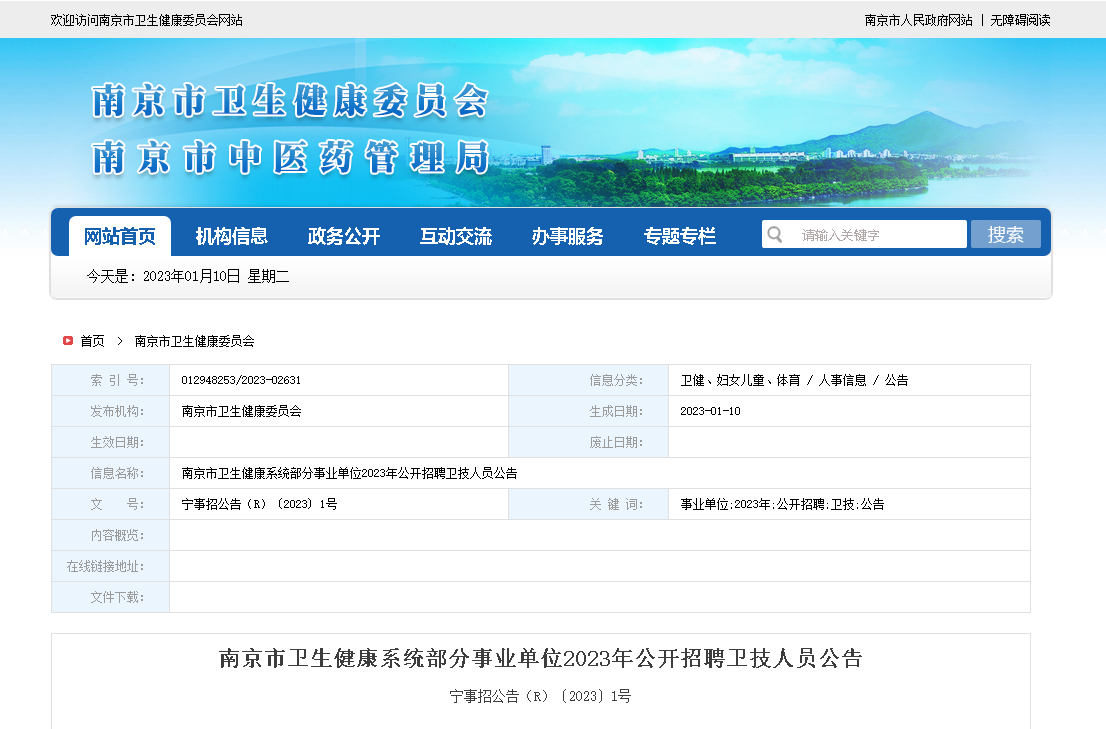Open the 专题专栏 navigation item
The width and height of the screenshot is (1106, 729).
point(680,236)
